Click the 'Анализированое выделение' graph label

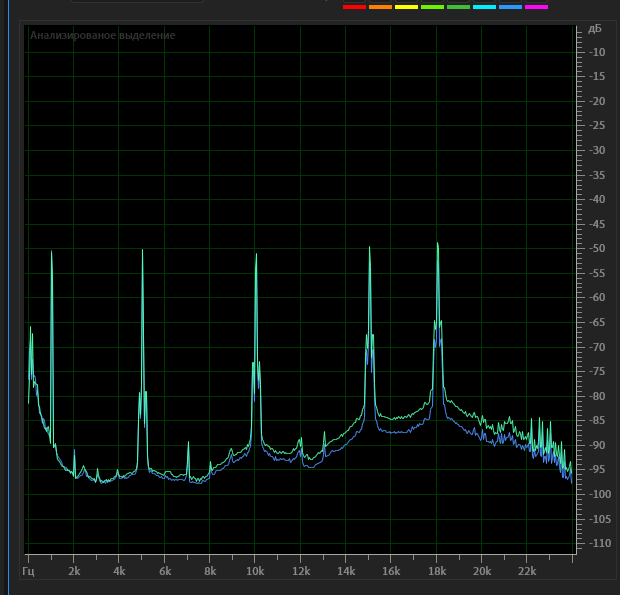(x=103, y=35)
